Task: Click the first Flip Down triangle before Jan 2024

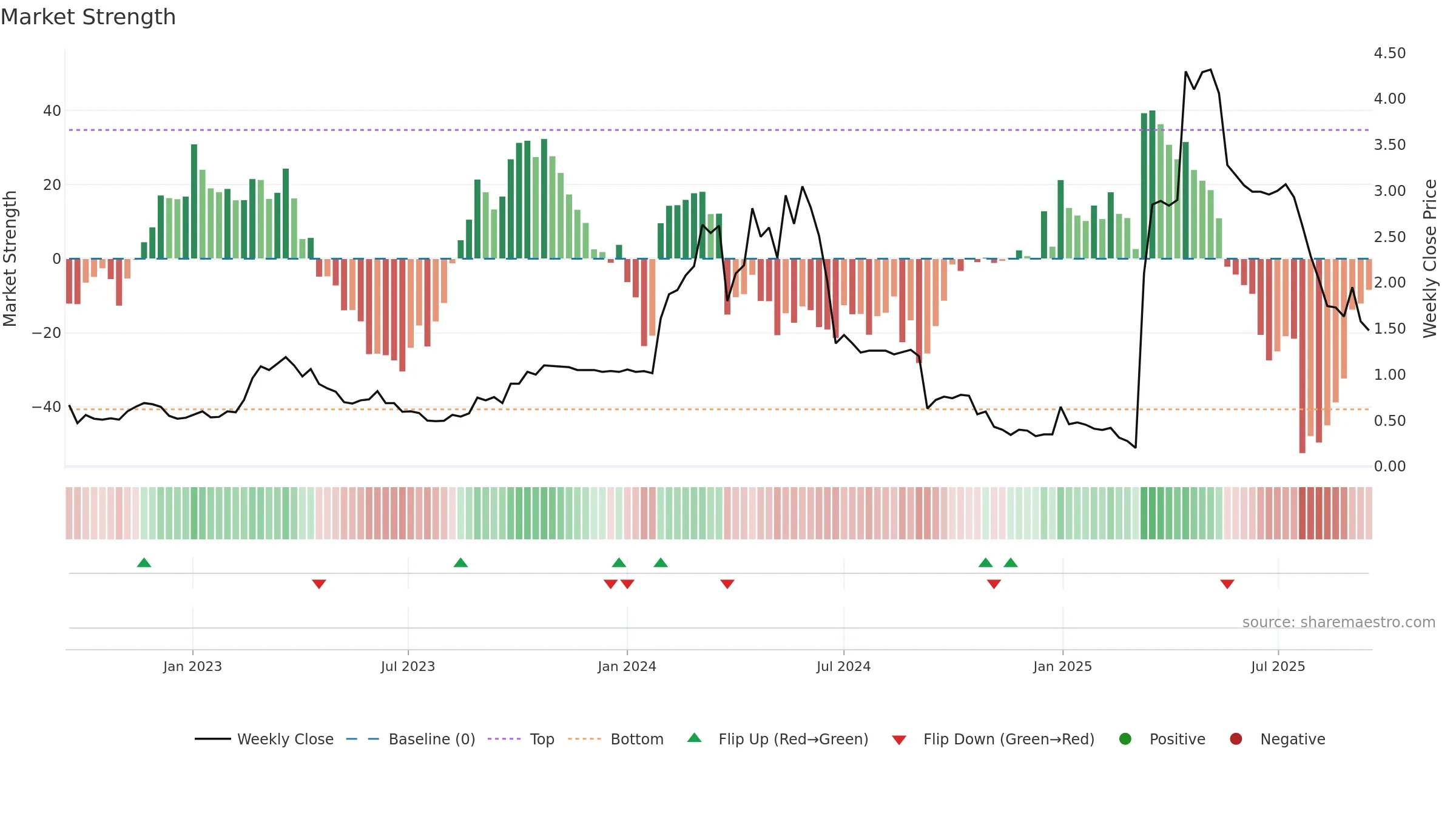Action: coord(610,584)
